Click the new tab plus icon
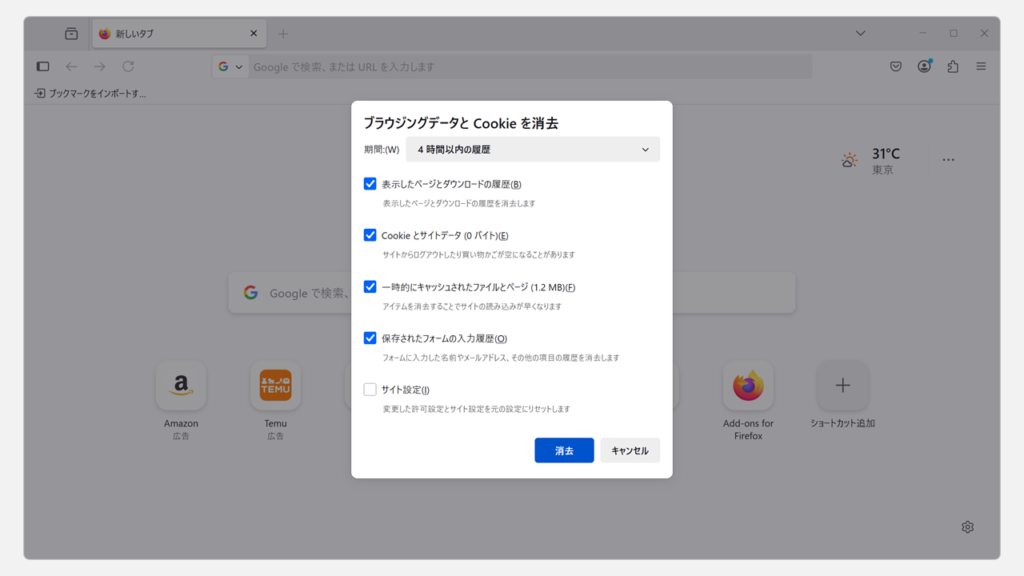The height and width of the screenshot is (576, 1024). click(283, 33)
